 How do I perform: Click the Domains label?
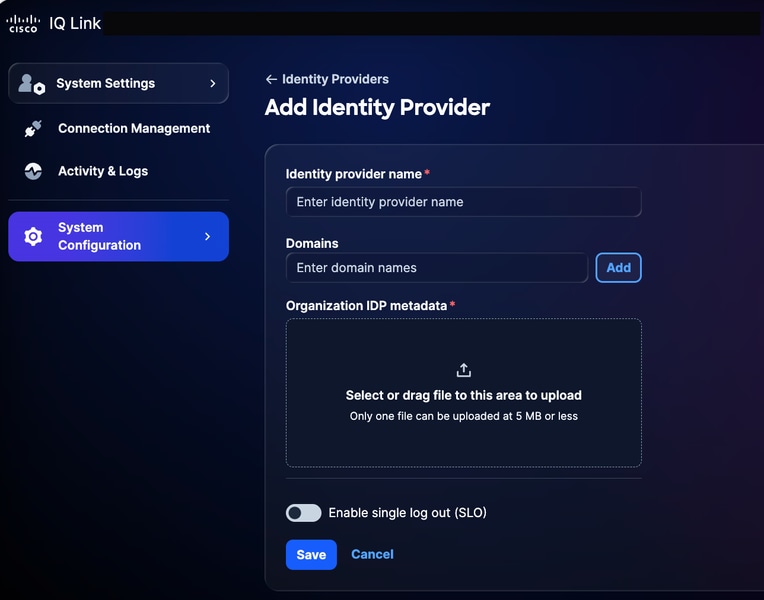click(312, 243)
